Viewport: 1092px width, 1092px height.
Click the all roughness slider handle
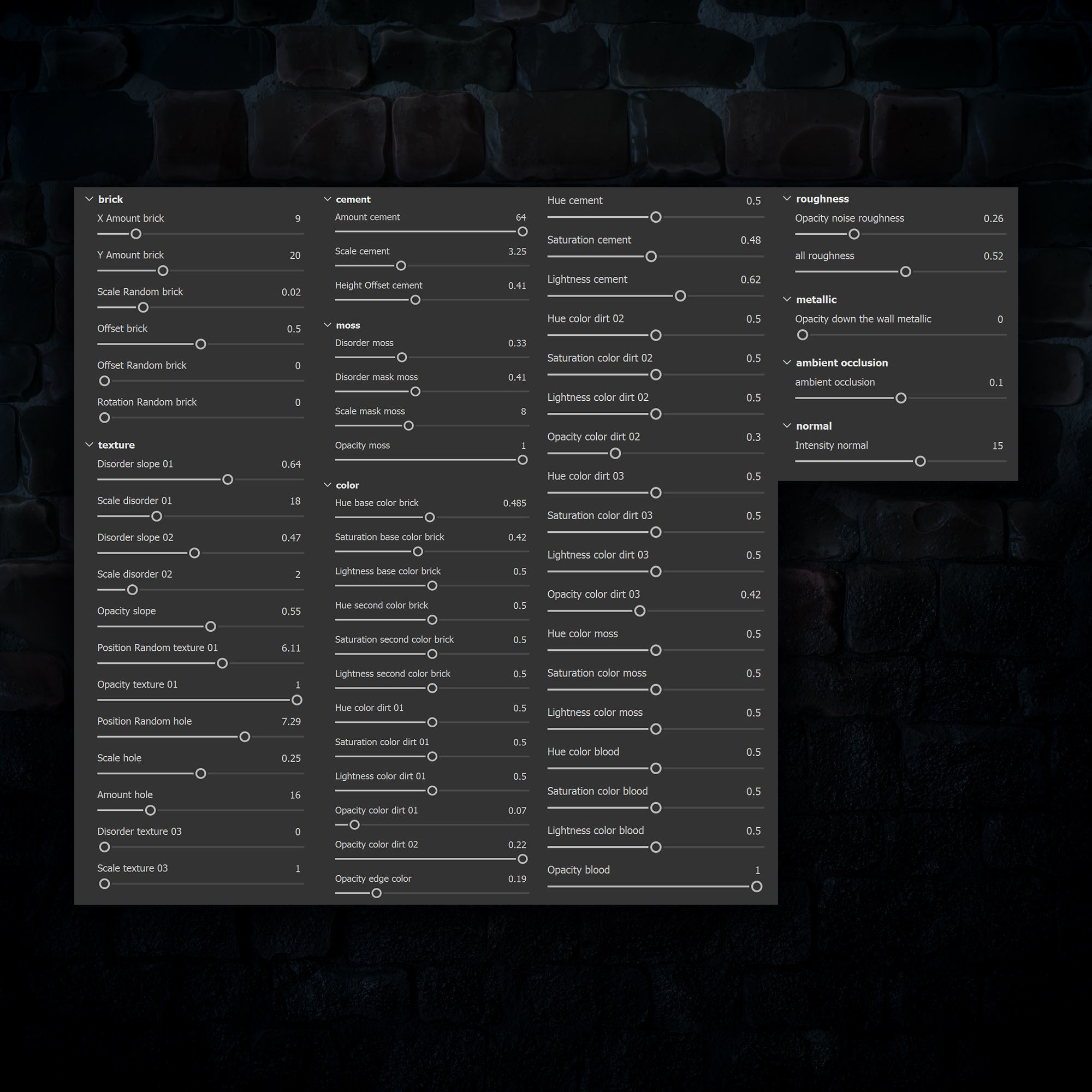pos(905,272)
